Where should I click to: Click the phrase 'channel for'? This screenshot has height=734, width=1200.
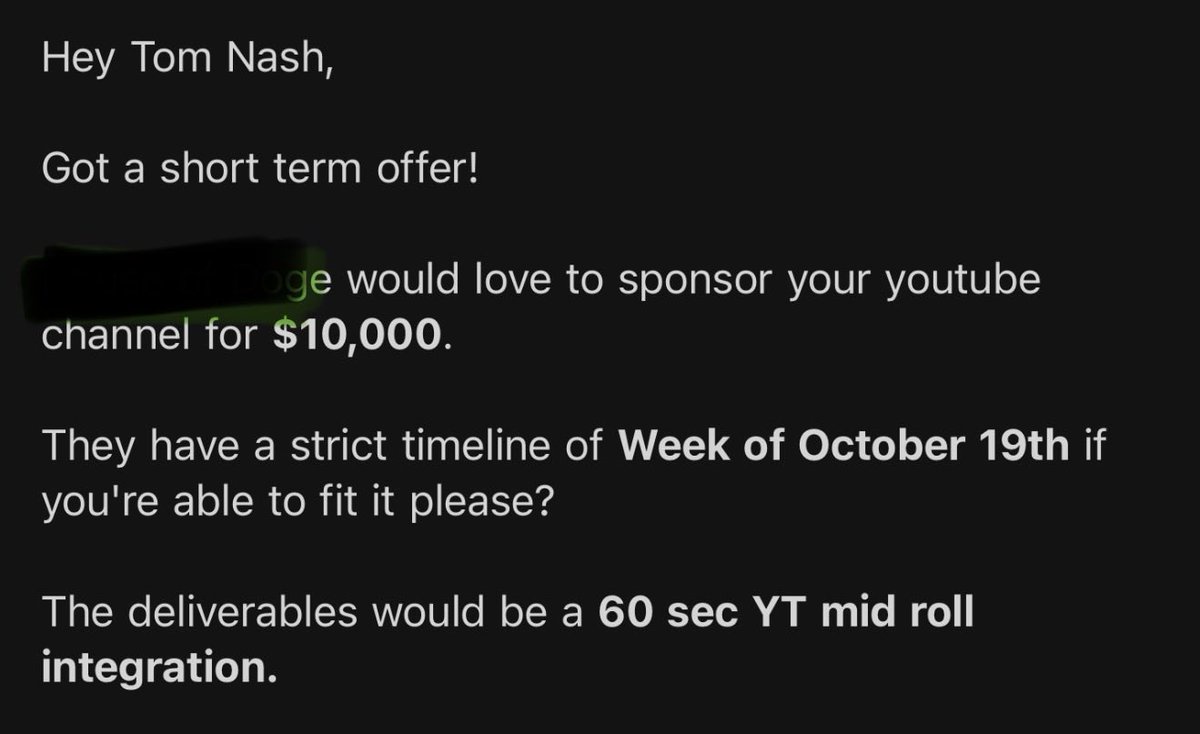pyautogui.click(x=150, y=337)
